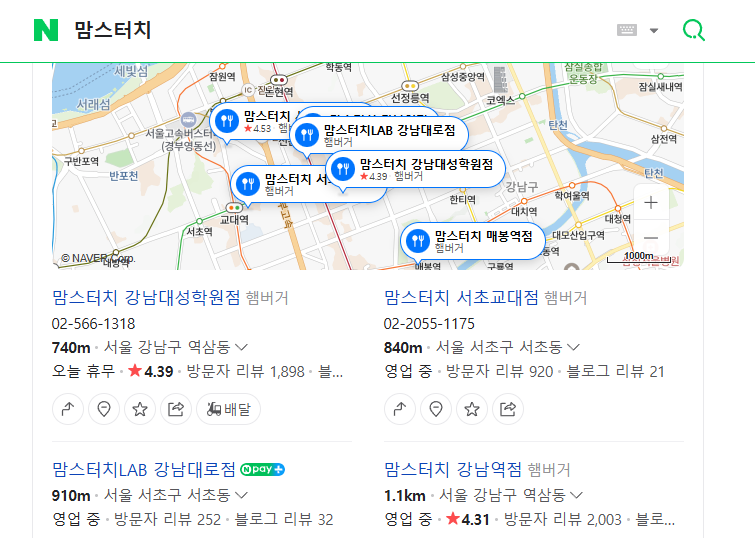Click the green search magnifier icon

click(694, 30)
